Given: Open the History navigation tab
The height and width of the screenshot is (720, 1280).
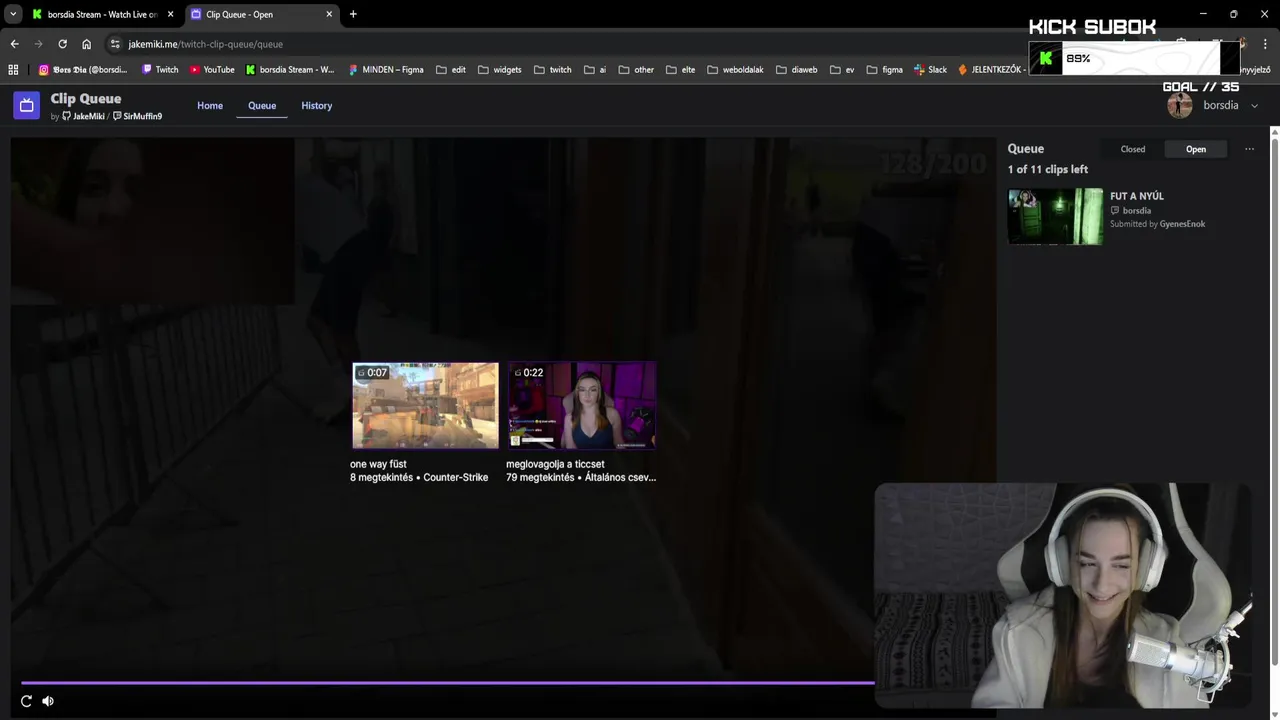Looking at the screenshot, I should [317, 106].
